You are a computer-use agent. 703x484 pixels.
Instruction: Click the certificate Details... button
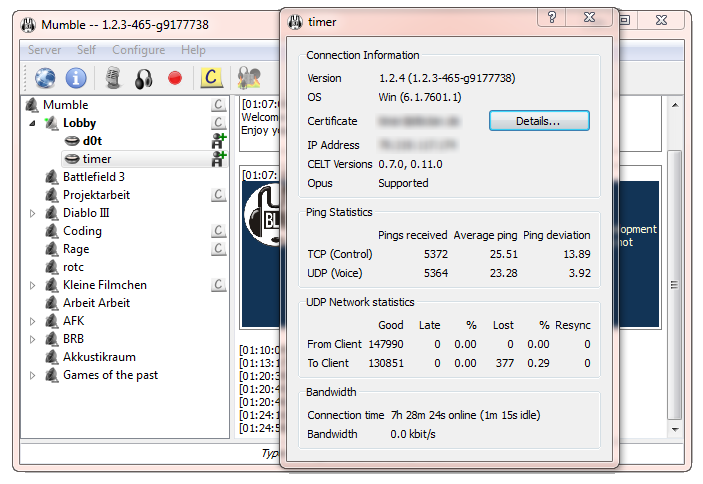539,121
